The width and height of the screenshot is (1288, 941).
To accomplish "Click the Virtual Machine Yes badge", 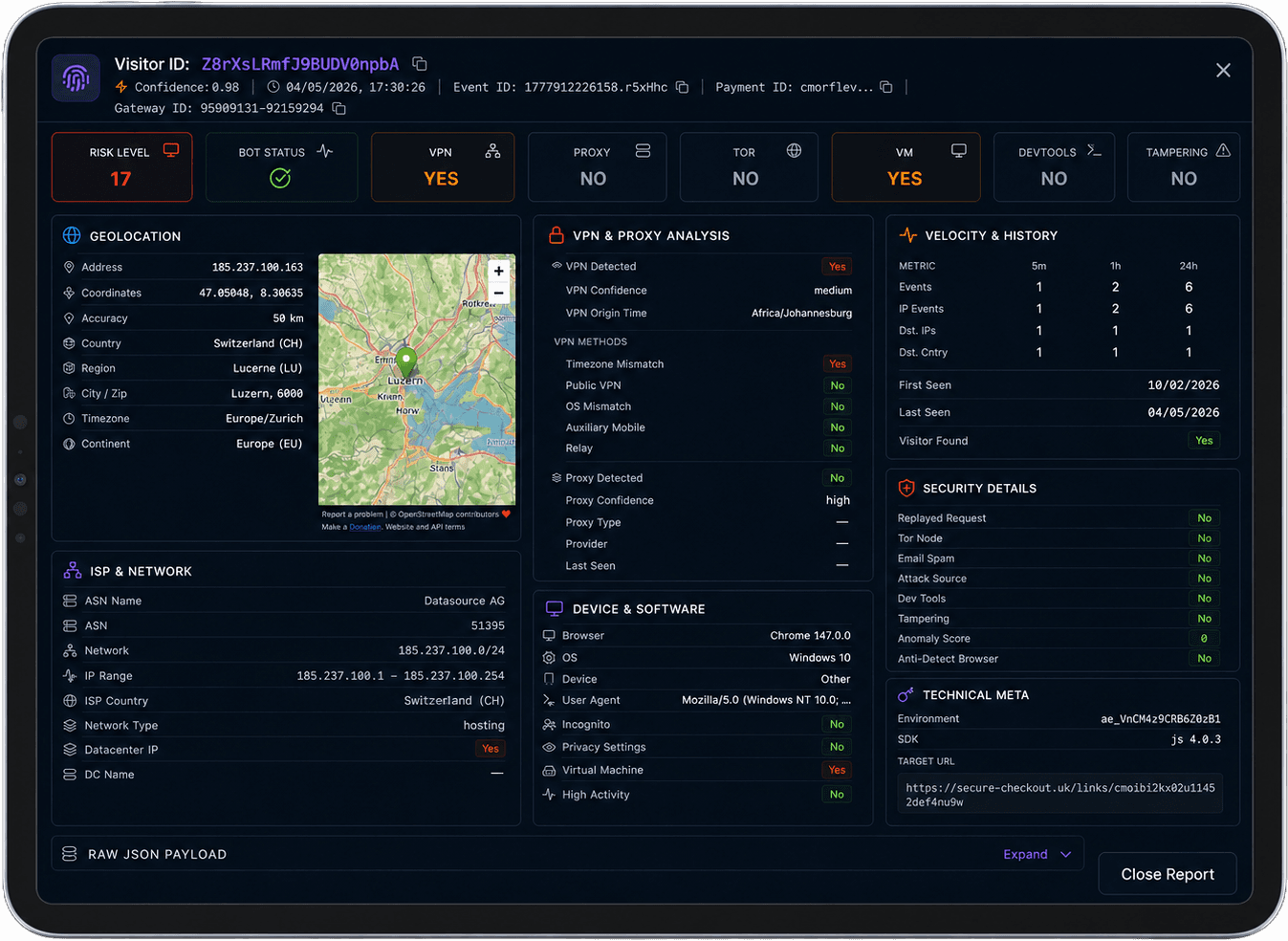I will [838, 770].
